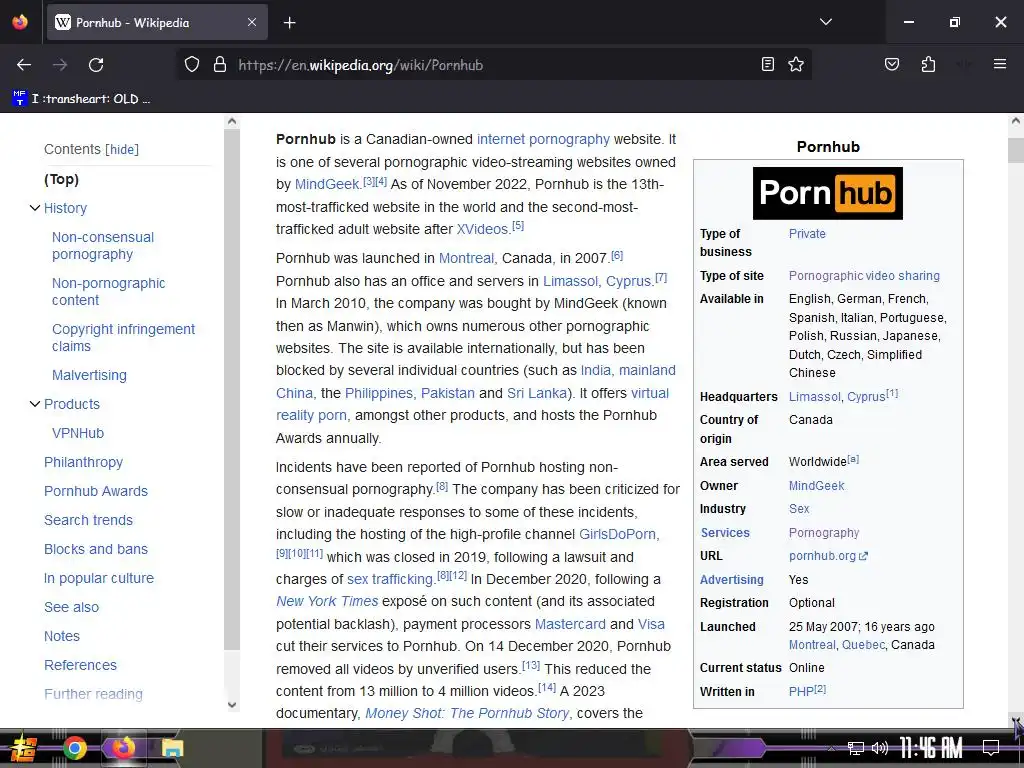This screenshot has width=1024, height=768.
Task: Go to Copyright infringement claims section
Action: pyautogui.click(x=123, y=338)
